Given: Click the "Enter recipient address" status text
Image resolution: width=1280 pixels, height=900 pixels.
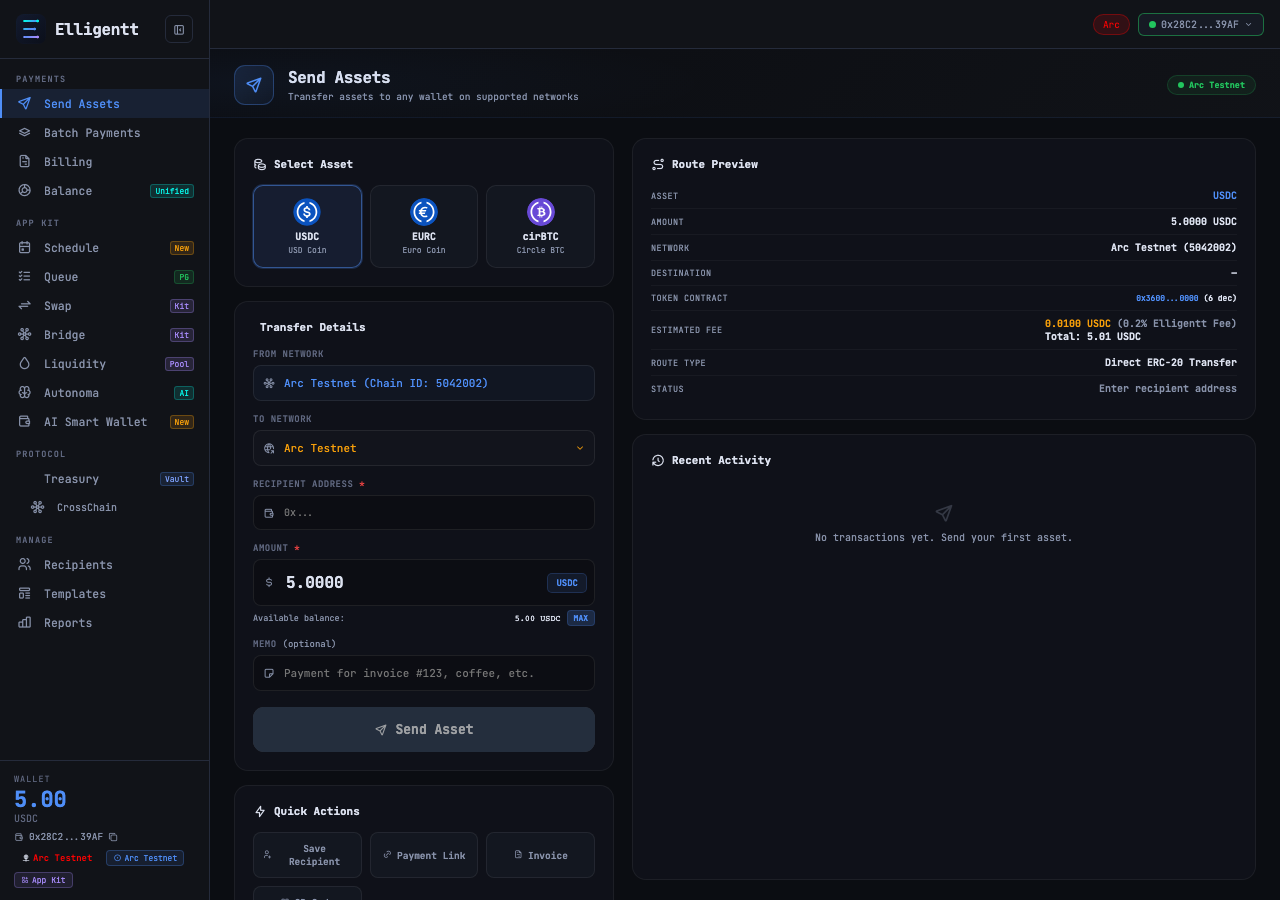Looking at the screenshot, I should [x=1168, y=388].
